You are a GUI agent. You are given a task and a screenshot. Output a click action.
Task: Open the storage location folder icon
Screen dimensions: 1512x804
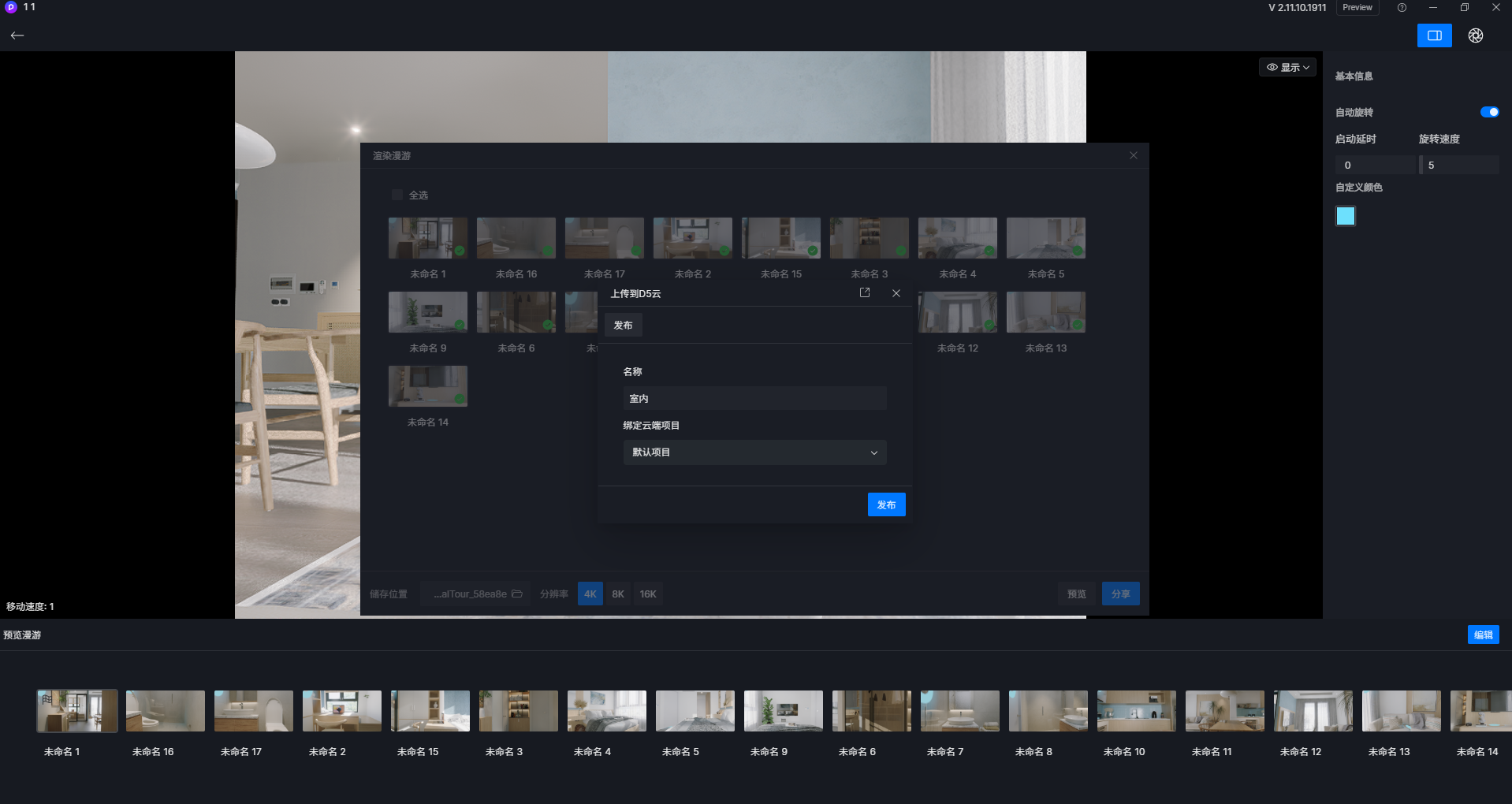[x=517, y=594]
